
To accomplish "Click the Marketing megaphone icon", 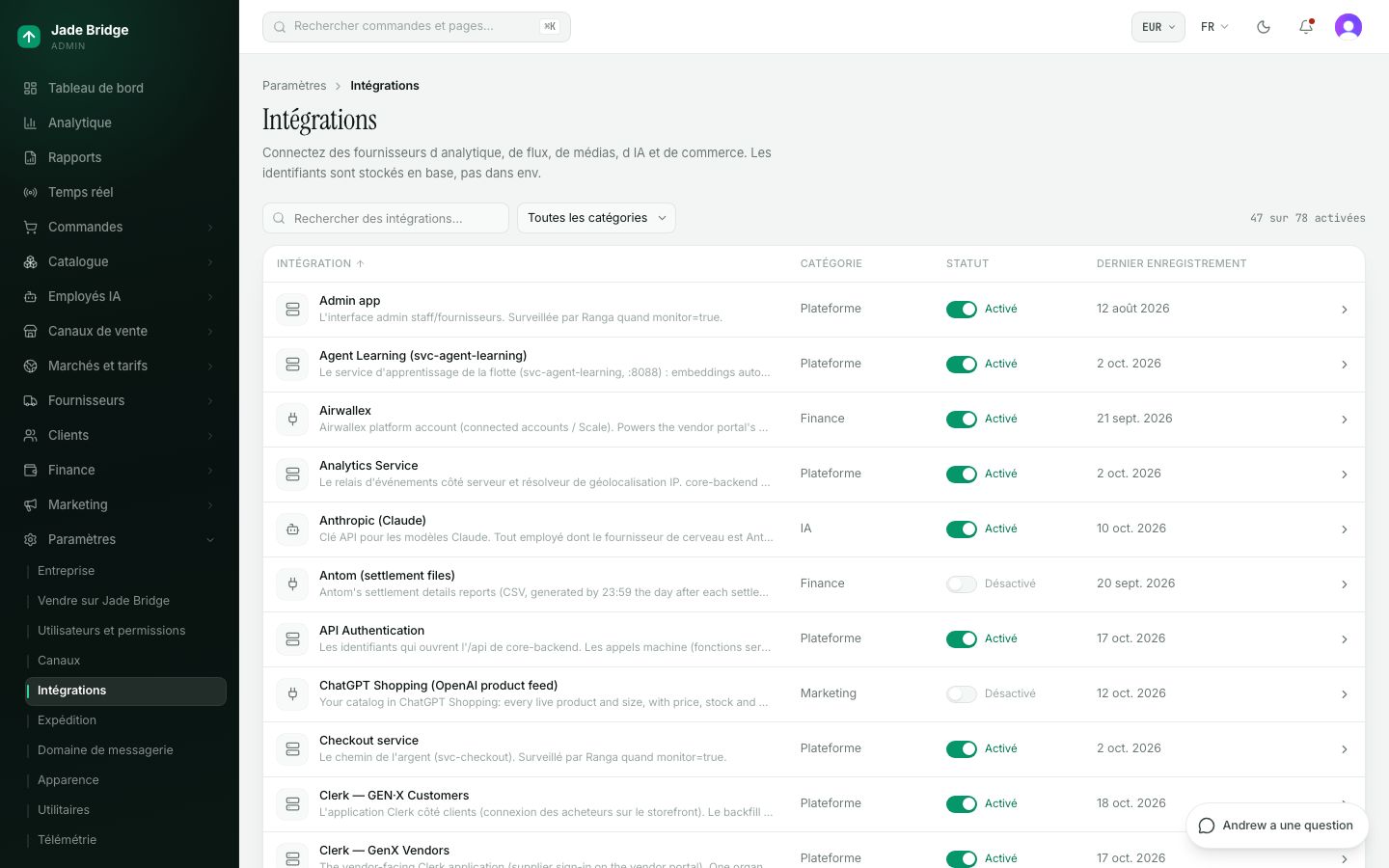I will click(x=30, y=504).
